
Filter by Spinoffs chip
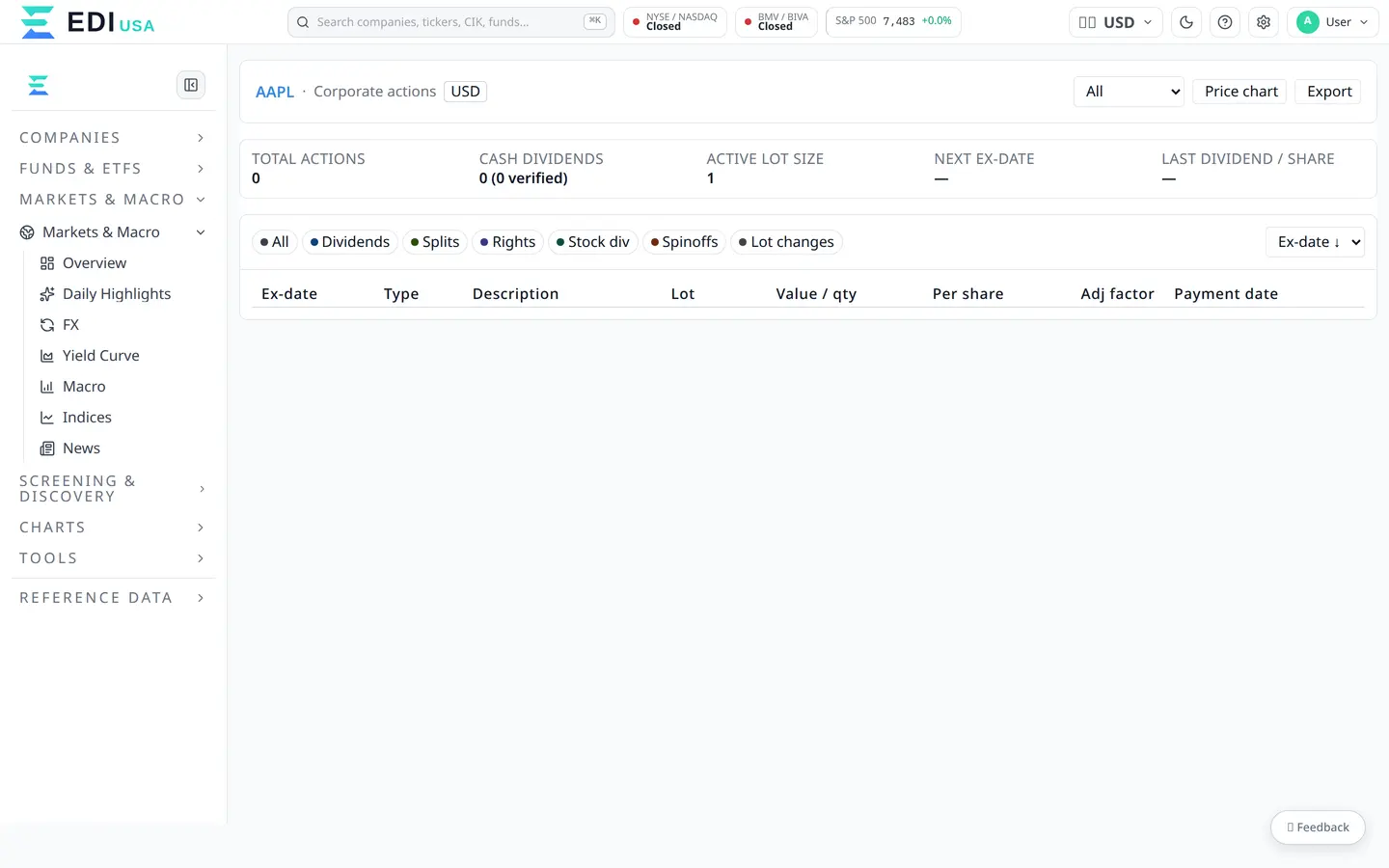(x=685, y=242)
